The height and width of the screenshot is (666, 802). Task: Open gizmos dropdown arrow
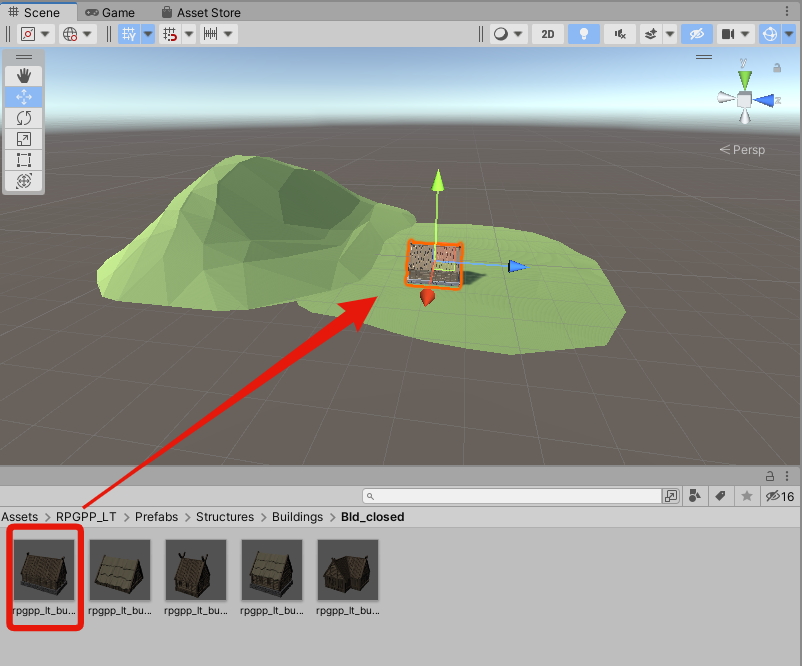click(x=789, y=34)
